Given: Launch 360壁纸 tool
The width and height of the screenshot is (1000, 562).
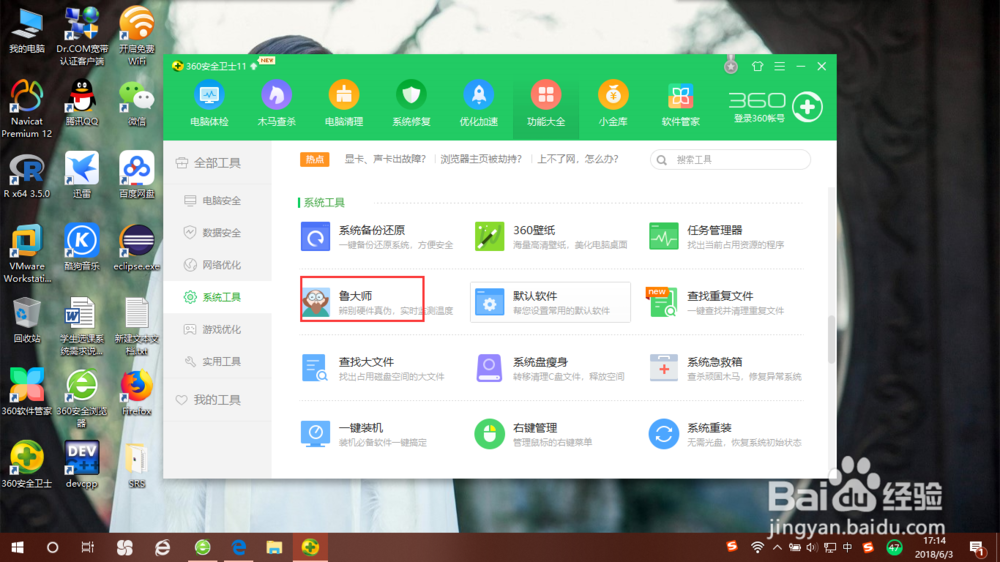Looking at the screenshot, I should point(551,237).
